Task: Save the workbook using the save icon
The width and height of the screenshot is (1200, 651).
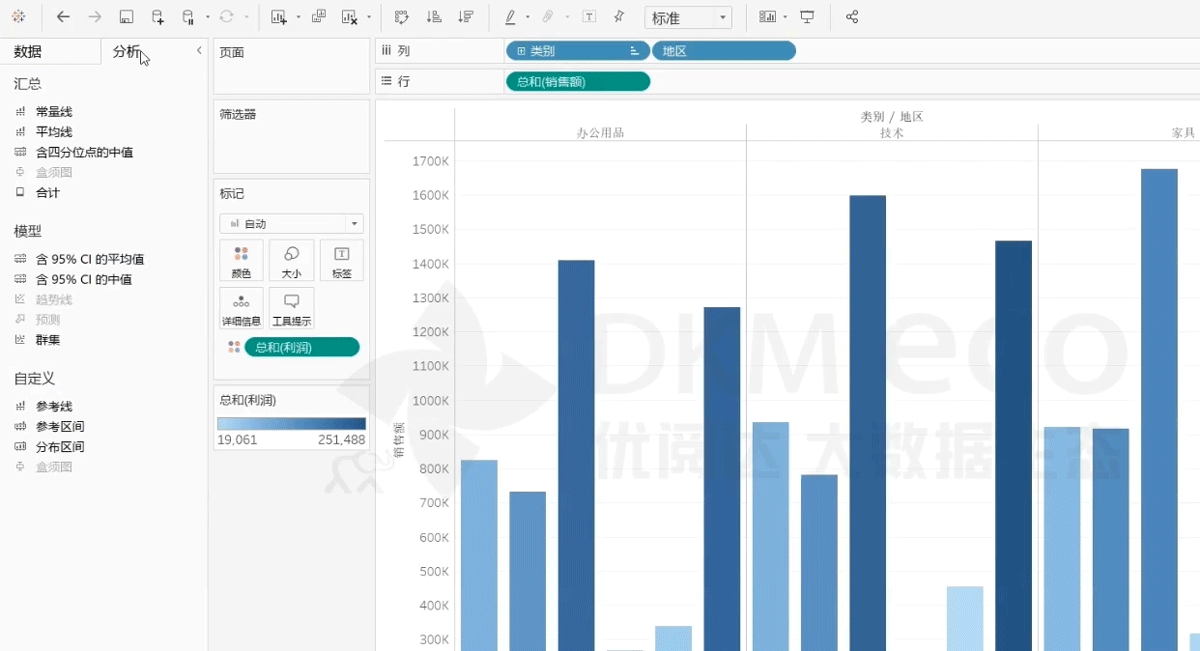Action: (x=126, y=17)
